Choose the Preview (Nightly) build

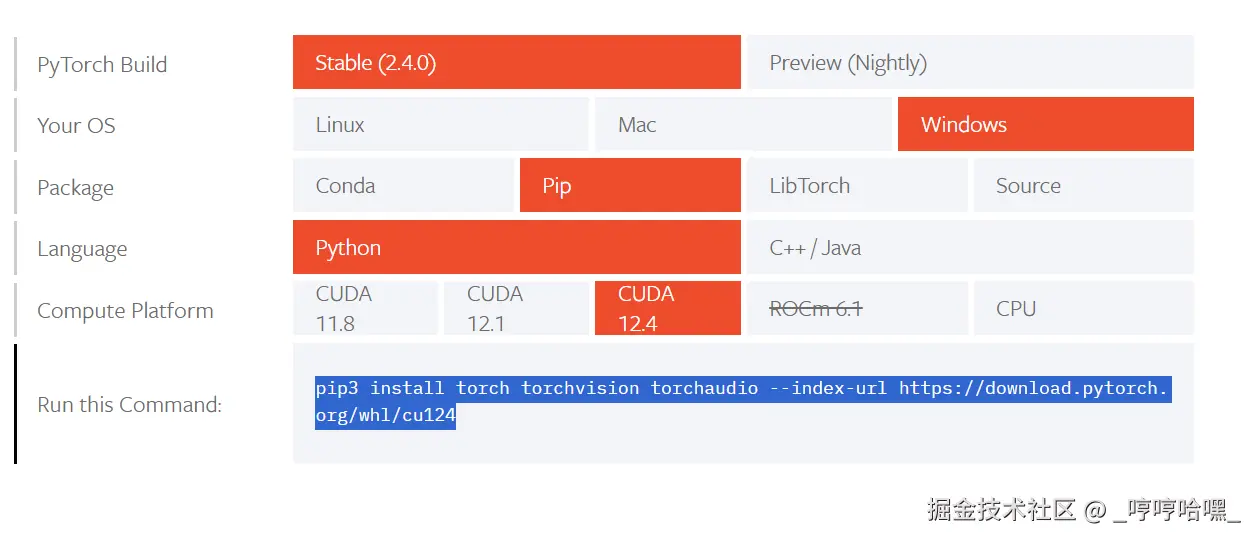tap(970, 63)
